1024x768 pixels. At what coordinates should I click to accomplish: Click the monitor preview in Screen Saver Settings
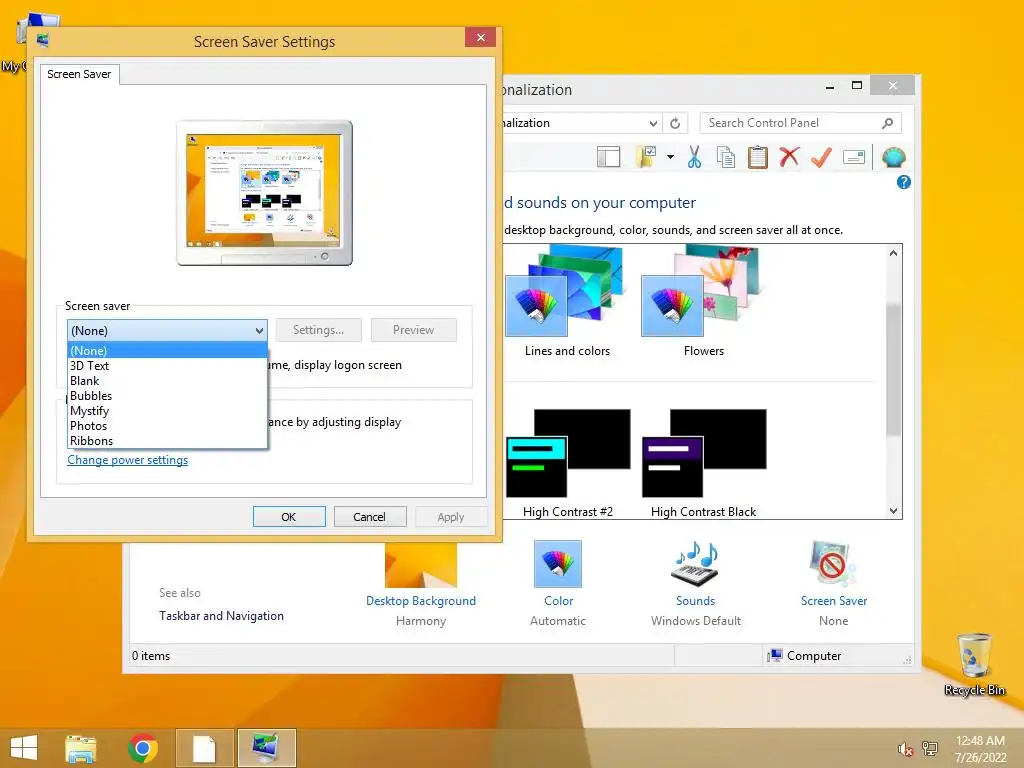coord(264,193)
